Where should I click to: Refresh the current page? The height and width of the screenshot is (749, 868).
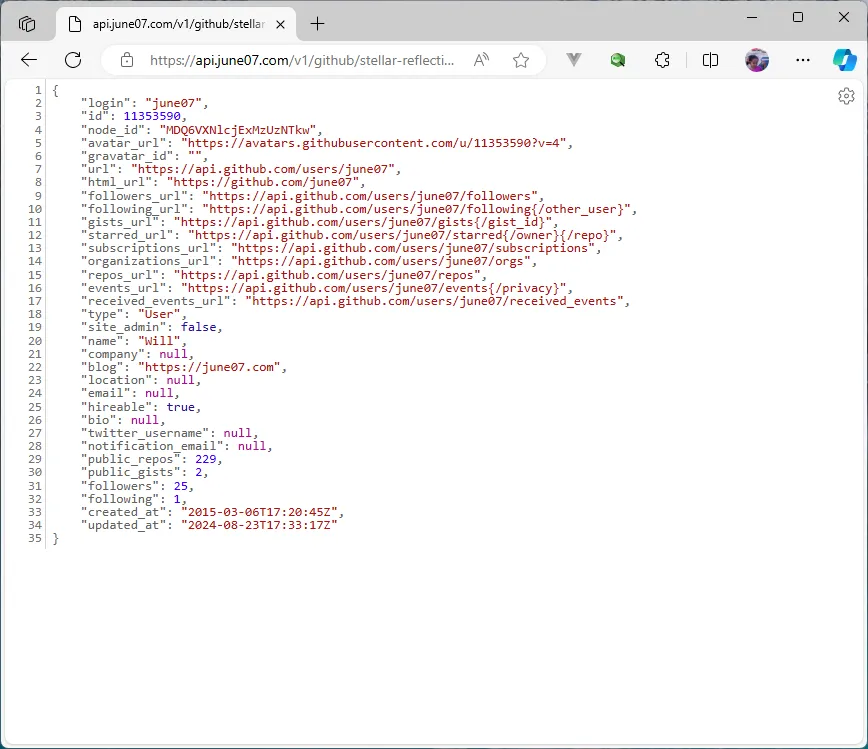point(73,60)
